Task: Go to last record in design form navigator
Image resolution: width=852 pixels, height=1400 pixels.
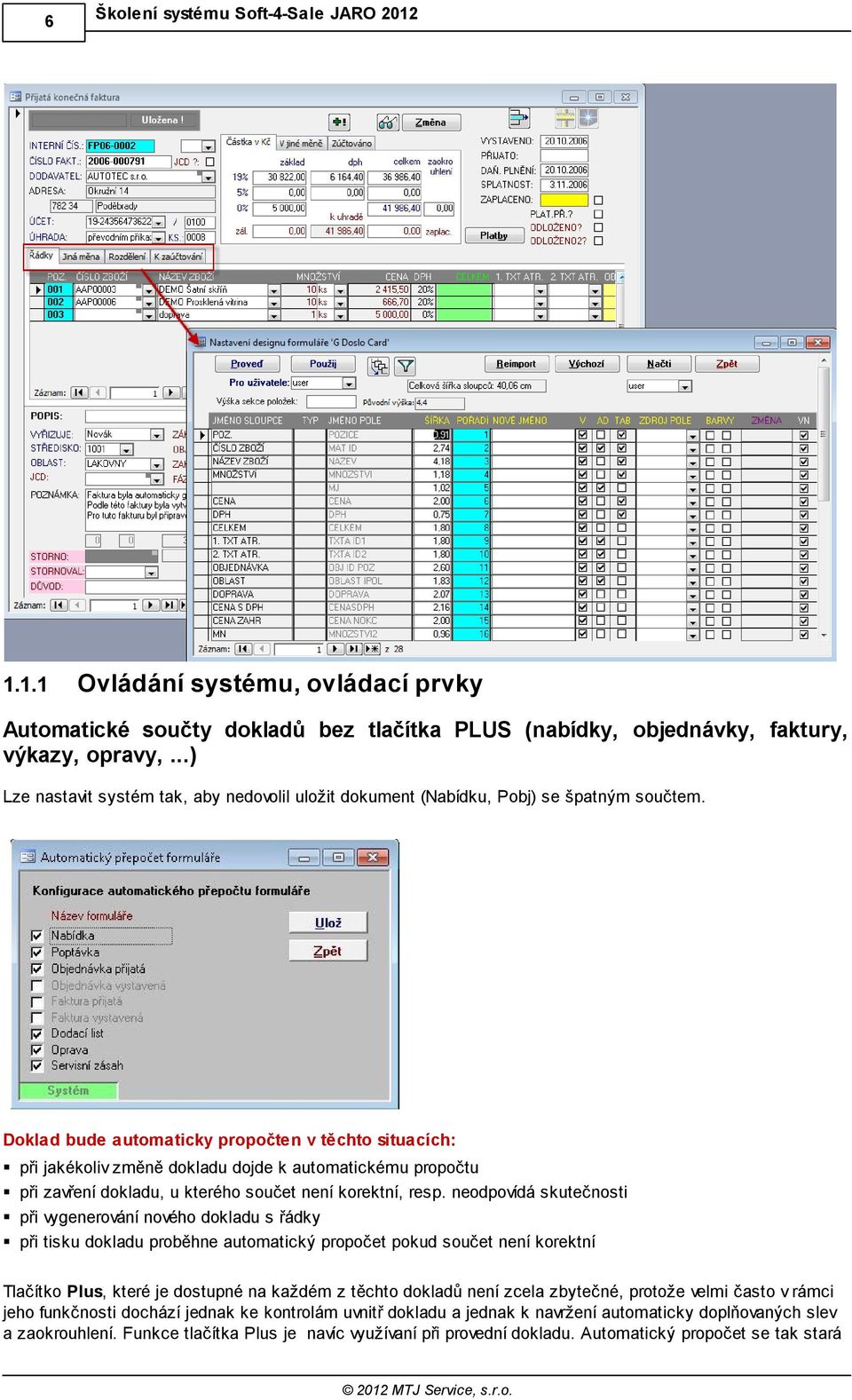Action: pos(353,649)
